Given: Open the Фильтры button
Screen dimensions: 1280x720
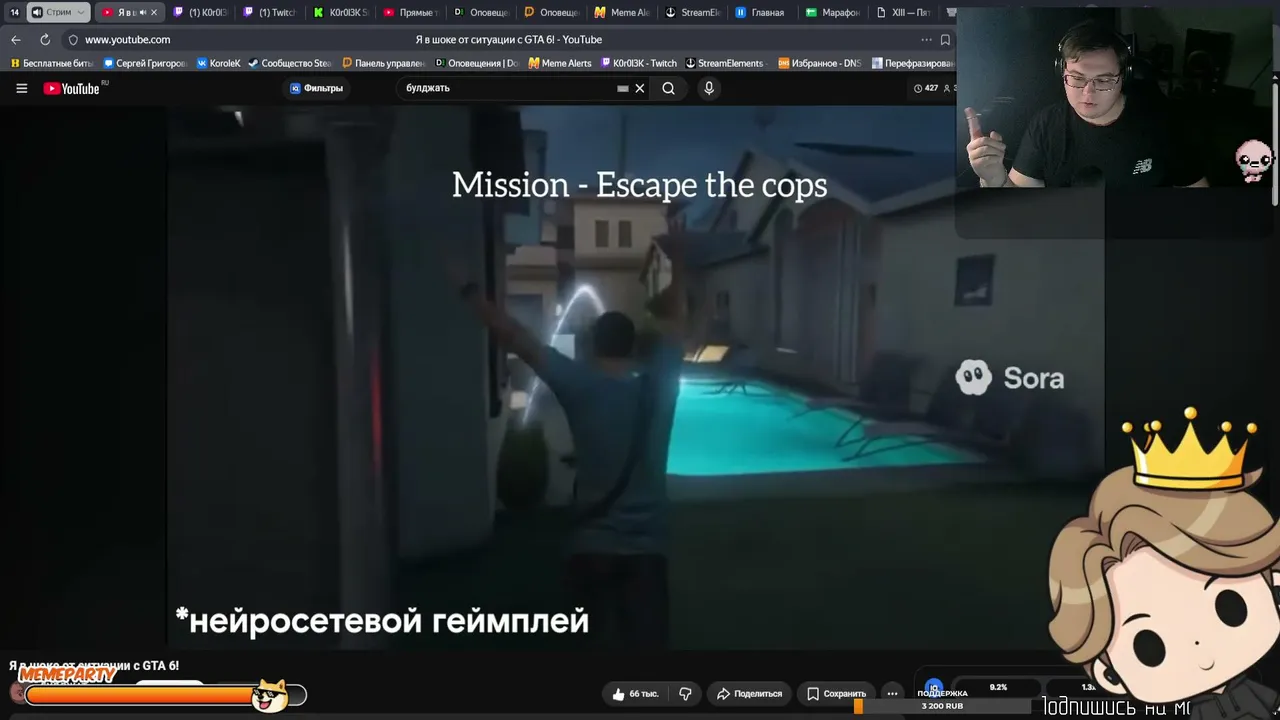Looking at the screenshot, I should [x=317, y=88].
